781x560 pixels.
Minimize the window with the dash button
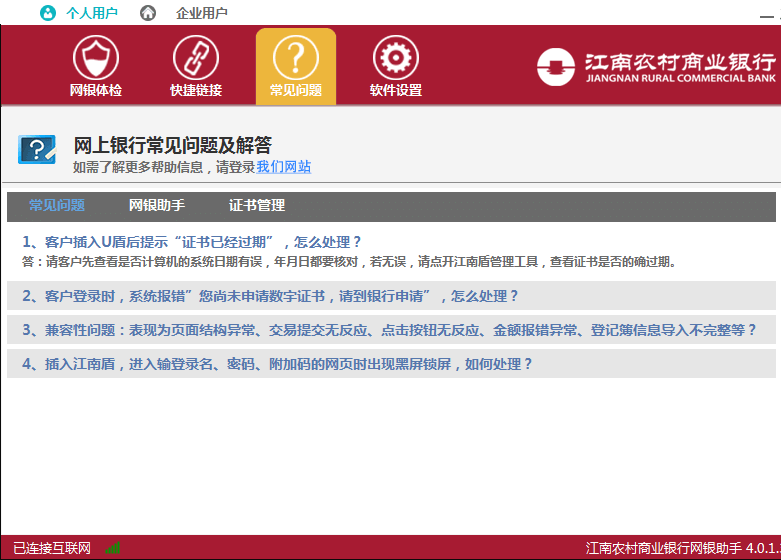tap(767, 16)
